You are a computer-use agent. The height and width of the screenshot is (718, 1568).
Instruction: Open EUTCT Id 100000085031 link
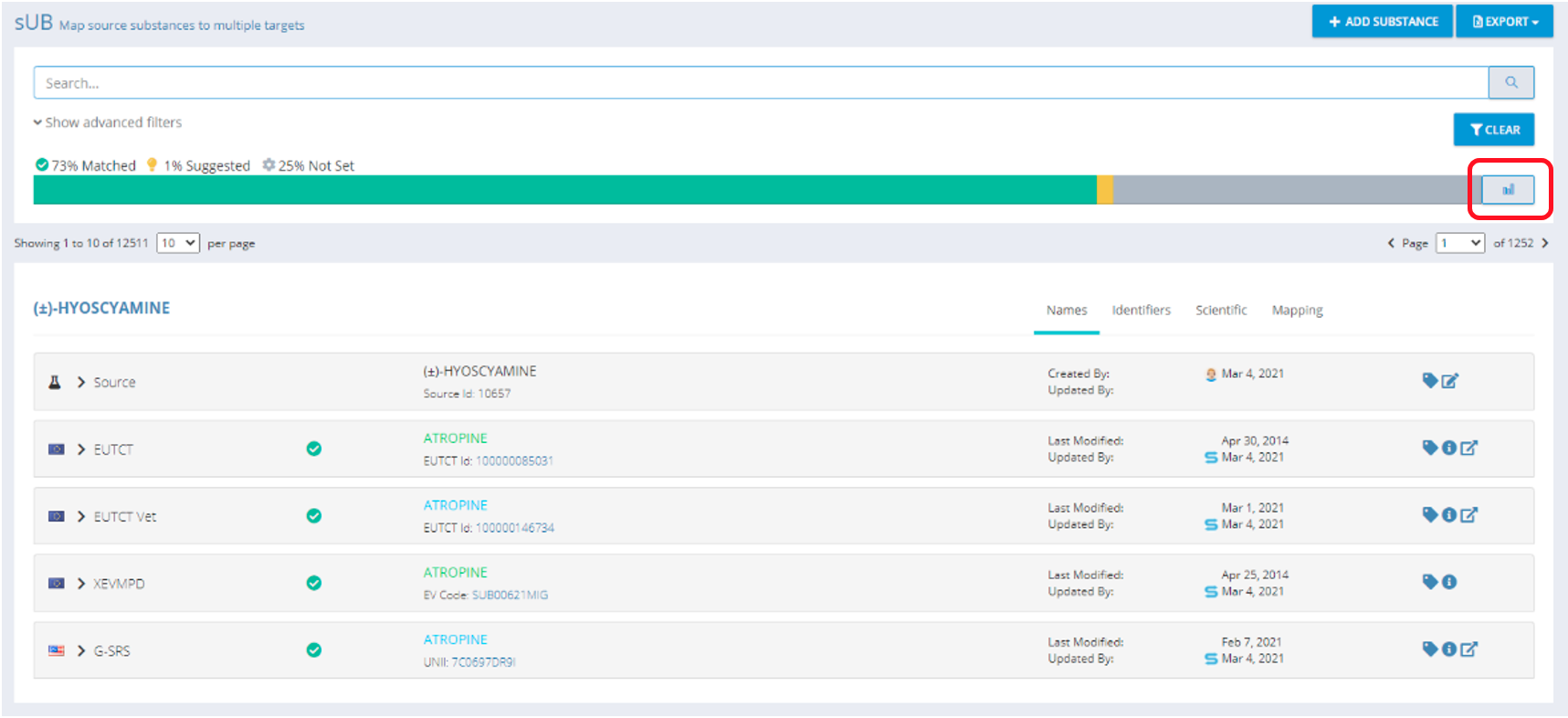pyautogui.click(x=514, y=461)
